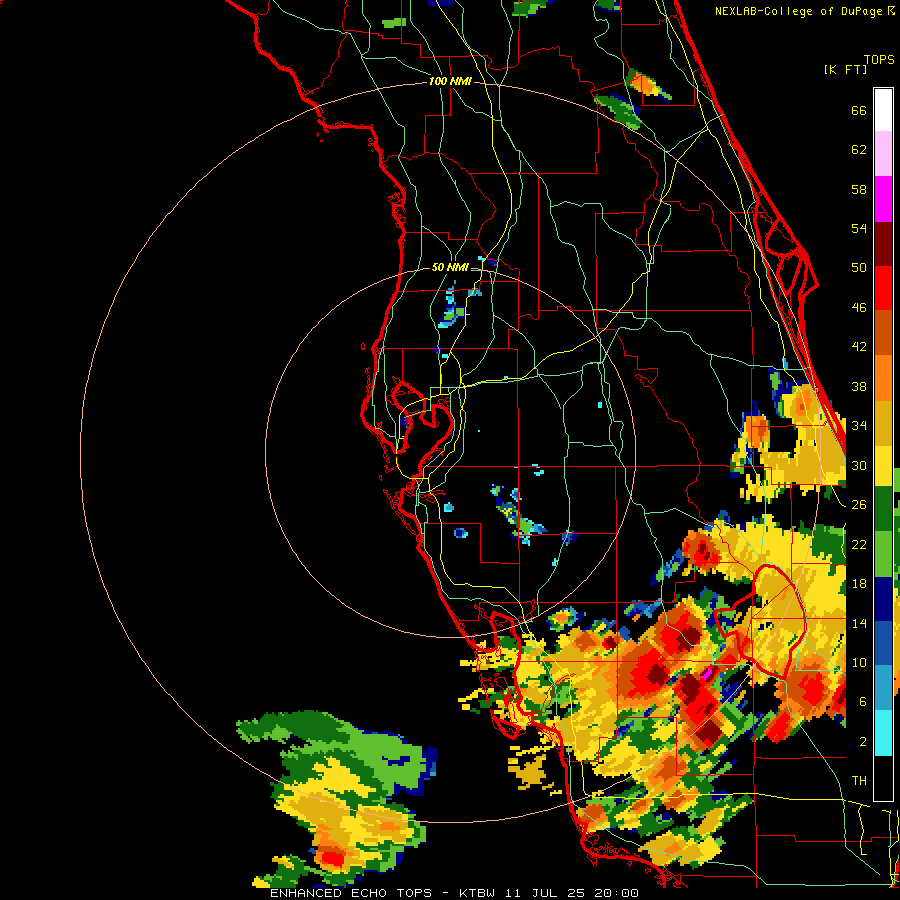
Task: Click the '11 JUL 25 20:00' timestamp
Action: (x=572, y=893)
